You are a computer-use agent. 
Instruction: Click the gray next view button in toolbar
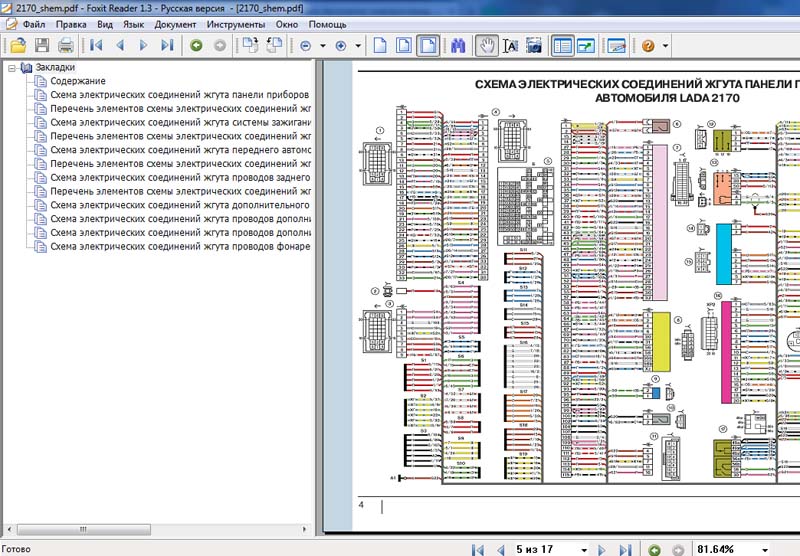(x=220, y=46)
